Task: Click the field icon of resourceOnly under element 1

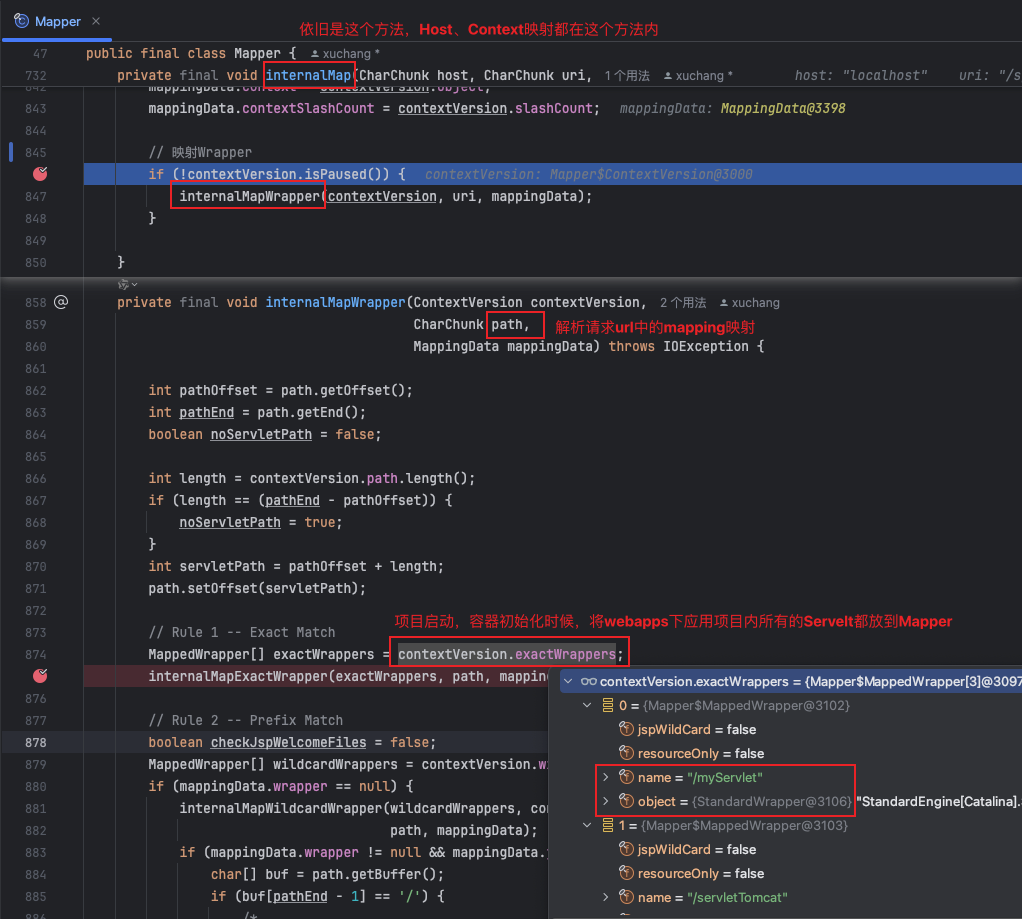Action: 626,873
